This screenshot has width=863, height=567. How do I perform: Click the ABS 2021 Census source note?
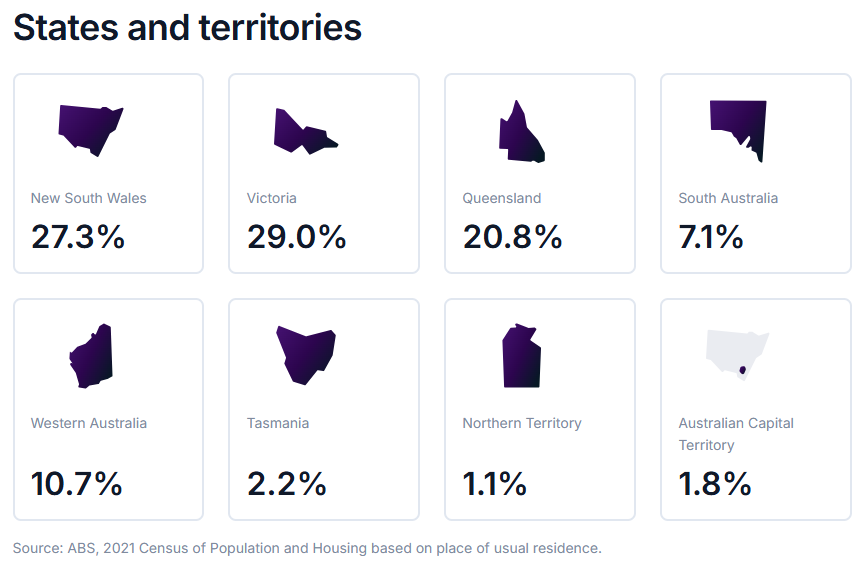(307, 548)
